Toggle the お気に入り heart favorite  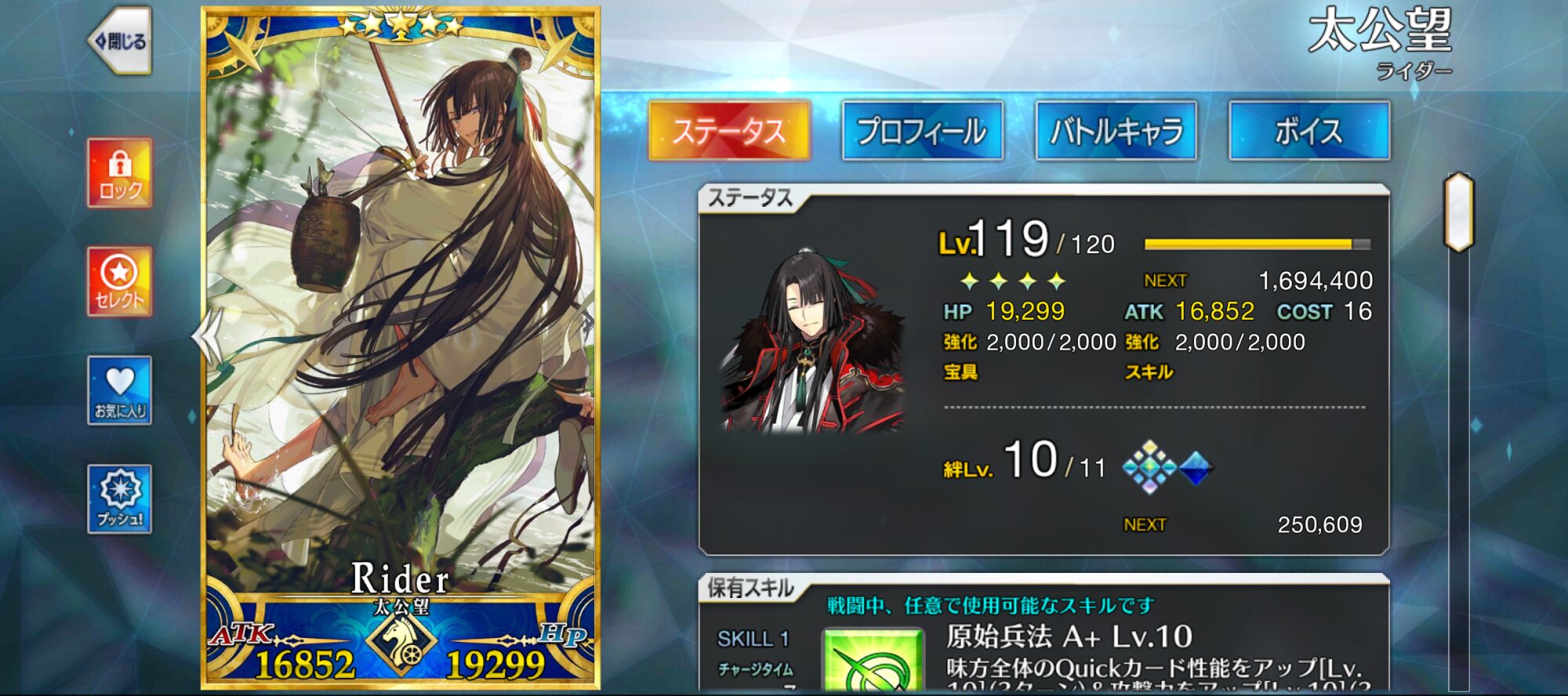coord(119,390)
